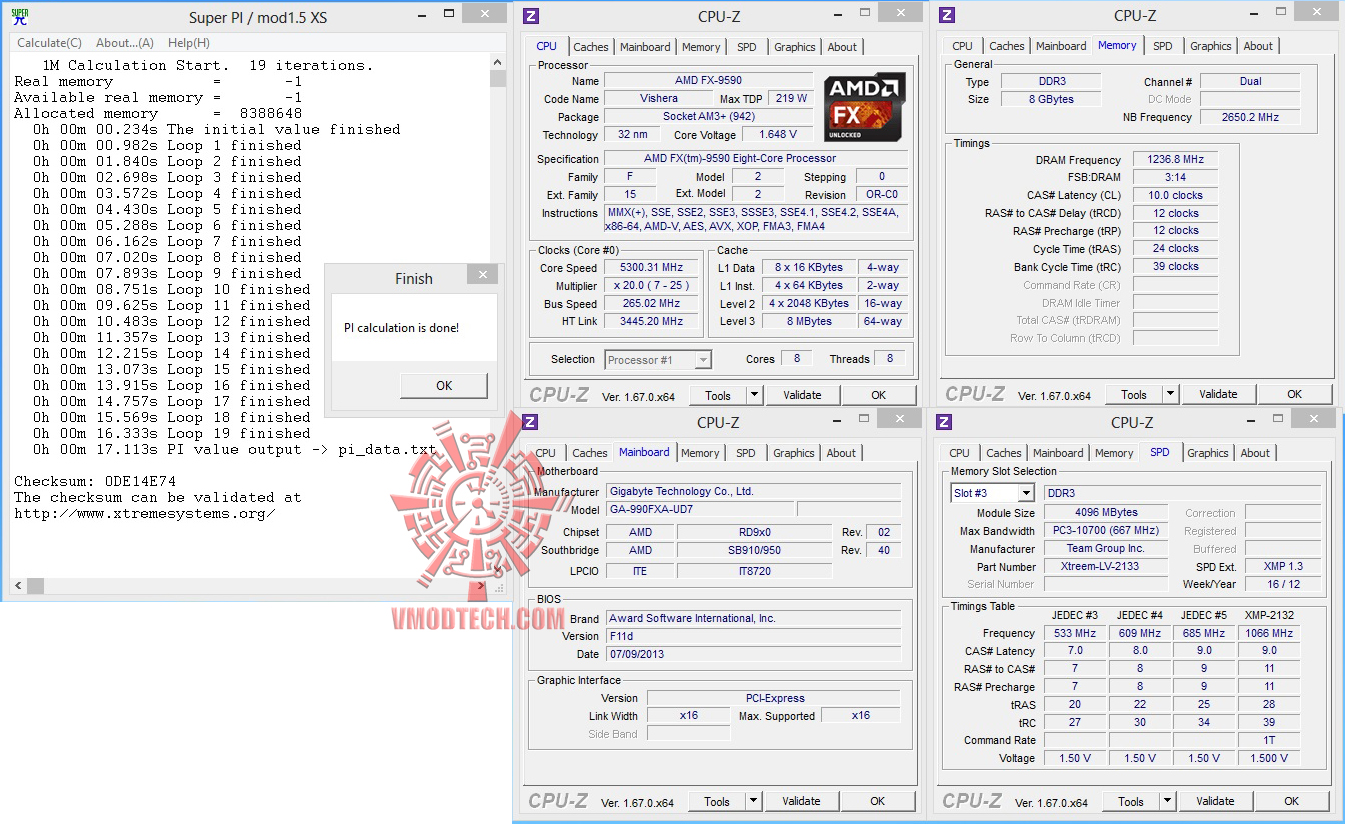Click the Super PI app icon in title bar
This screenshot has height=824, width=1345.
tap(20, 16)
